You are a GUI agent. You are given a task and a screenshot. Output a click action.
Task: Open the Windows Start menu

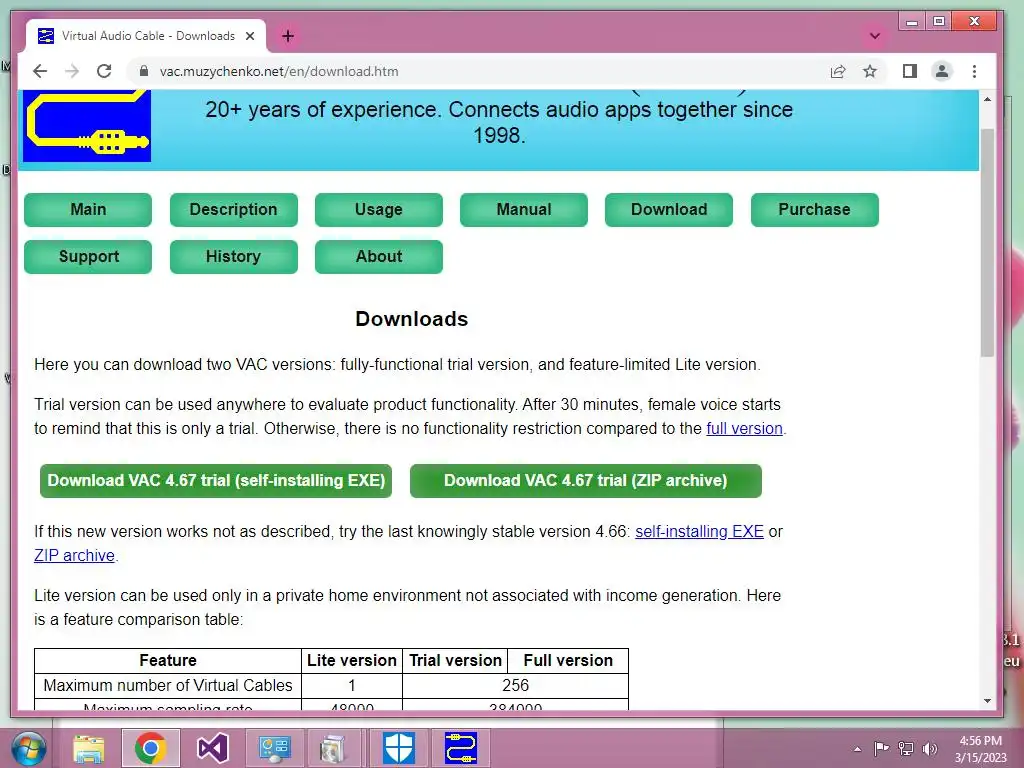click(x=28, y=748)
